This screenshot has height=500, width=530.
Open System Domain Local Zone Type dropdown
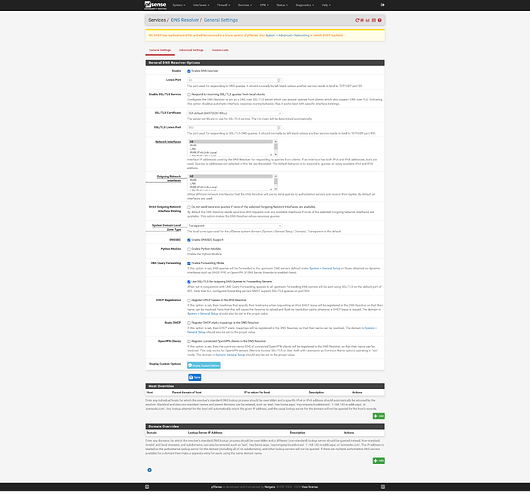[x=235, y=226]
